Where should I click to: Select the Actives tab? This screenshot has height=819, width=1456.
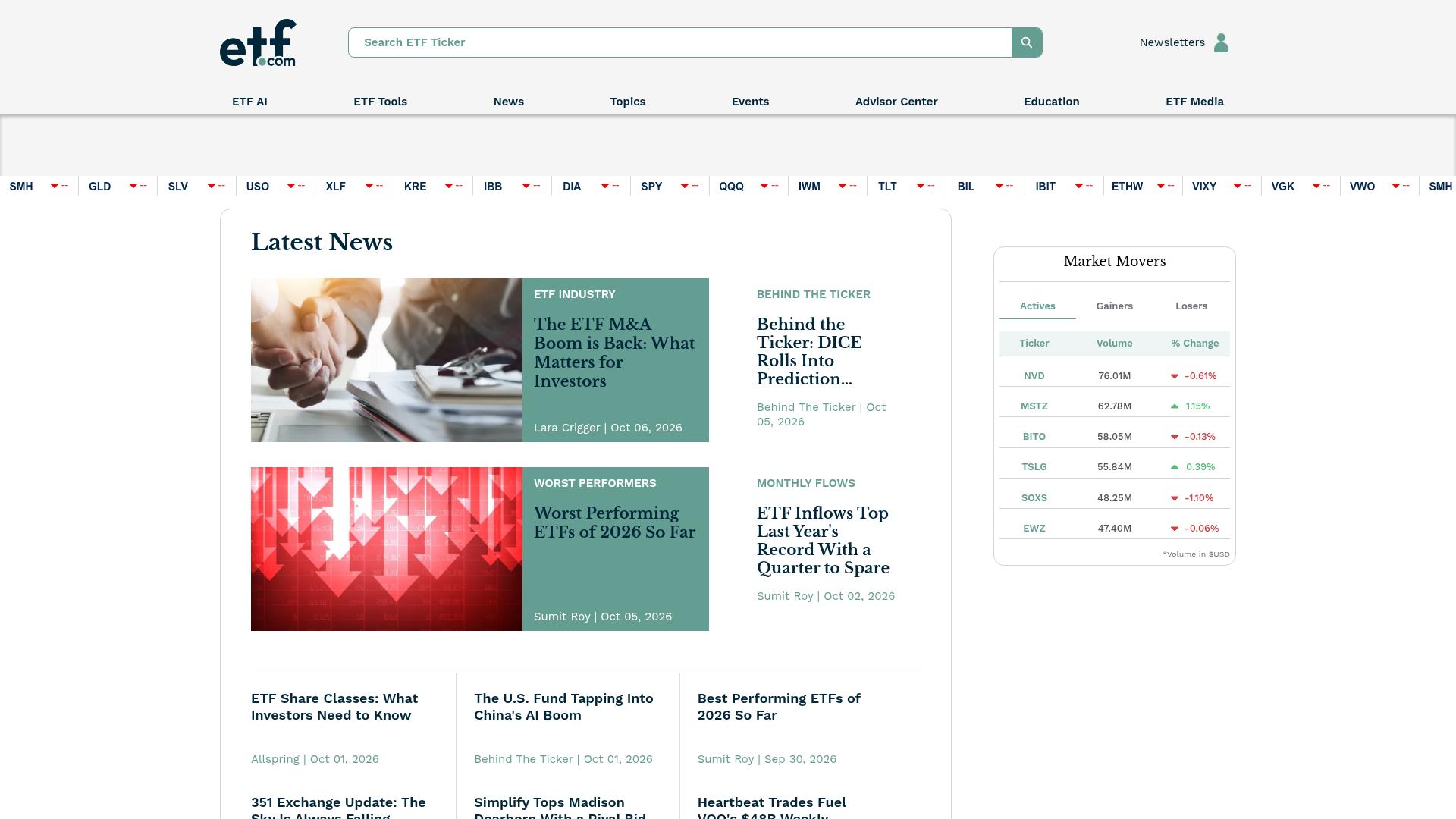click(x=1037, y=306)
